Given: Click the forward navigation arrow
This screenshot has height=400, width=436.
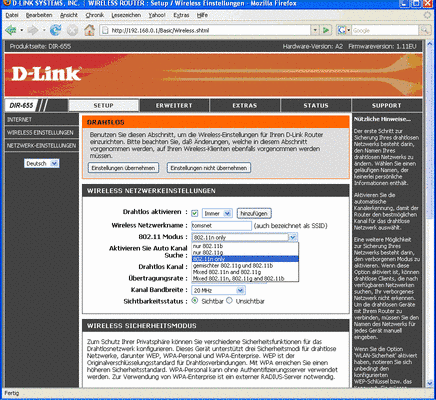Looking at the screenshot, I should point(33,30).
